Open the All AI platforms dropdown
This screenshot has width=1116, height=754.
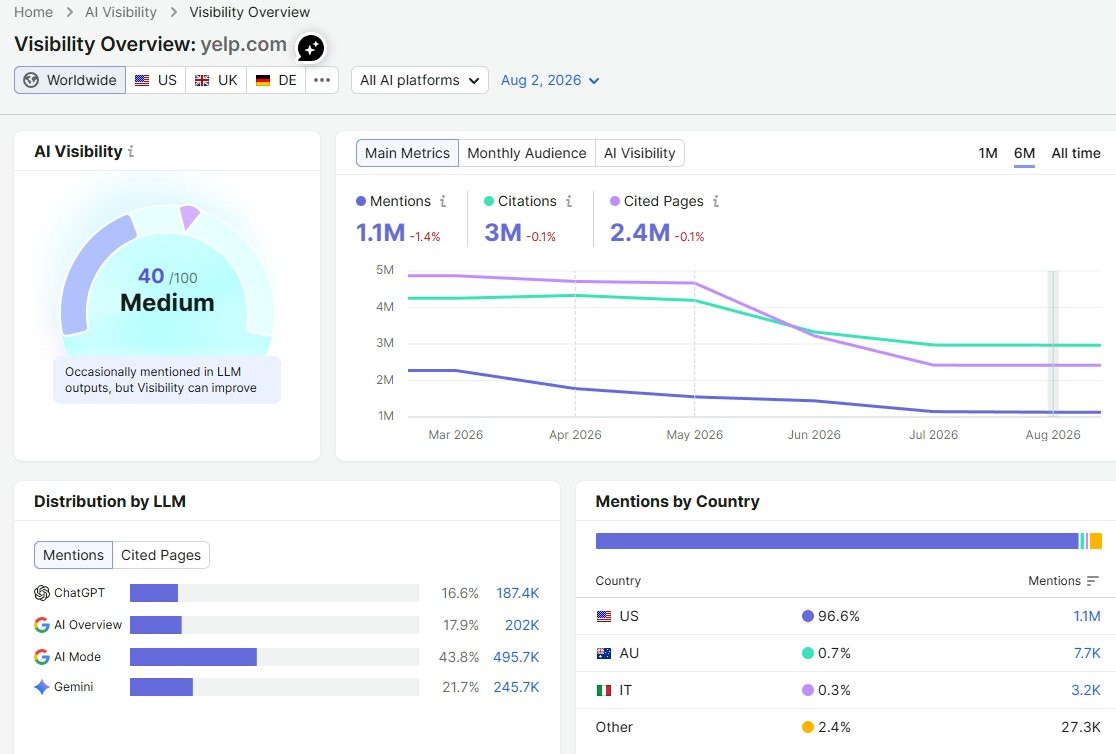(420, 80)
